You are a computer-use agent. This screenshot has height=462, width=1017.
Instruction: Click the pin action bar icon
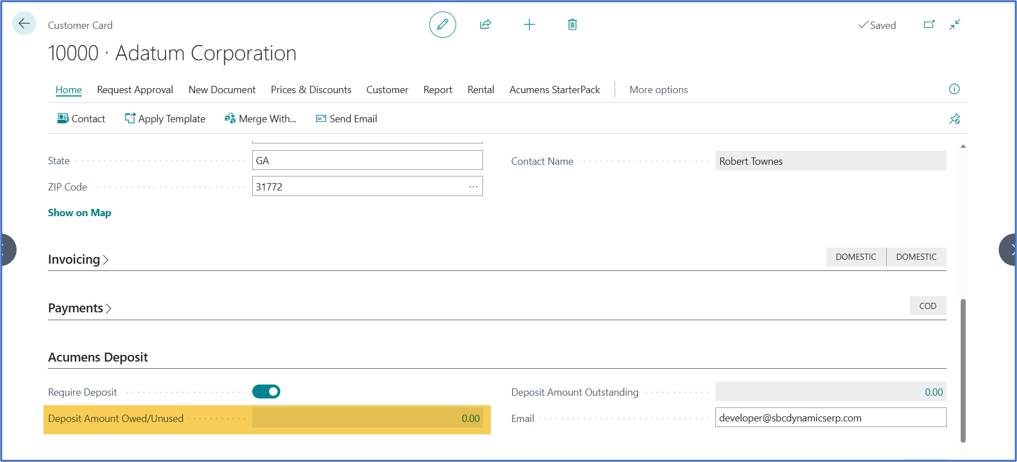click(954, 119)
